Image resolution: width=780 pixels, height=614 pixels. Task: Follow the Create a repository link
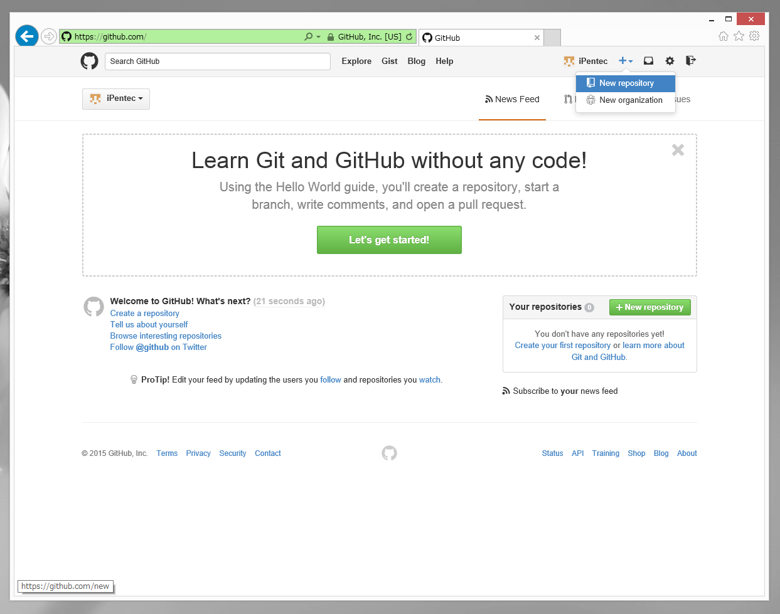point(144,313)
